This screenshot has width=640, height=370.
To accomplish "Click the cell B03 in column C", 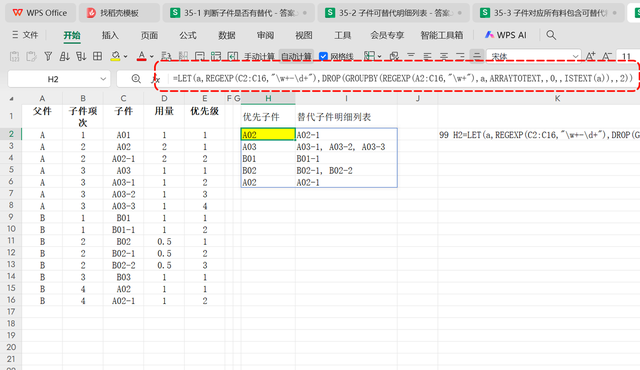I will coord(123,277).
